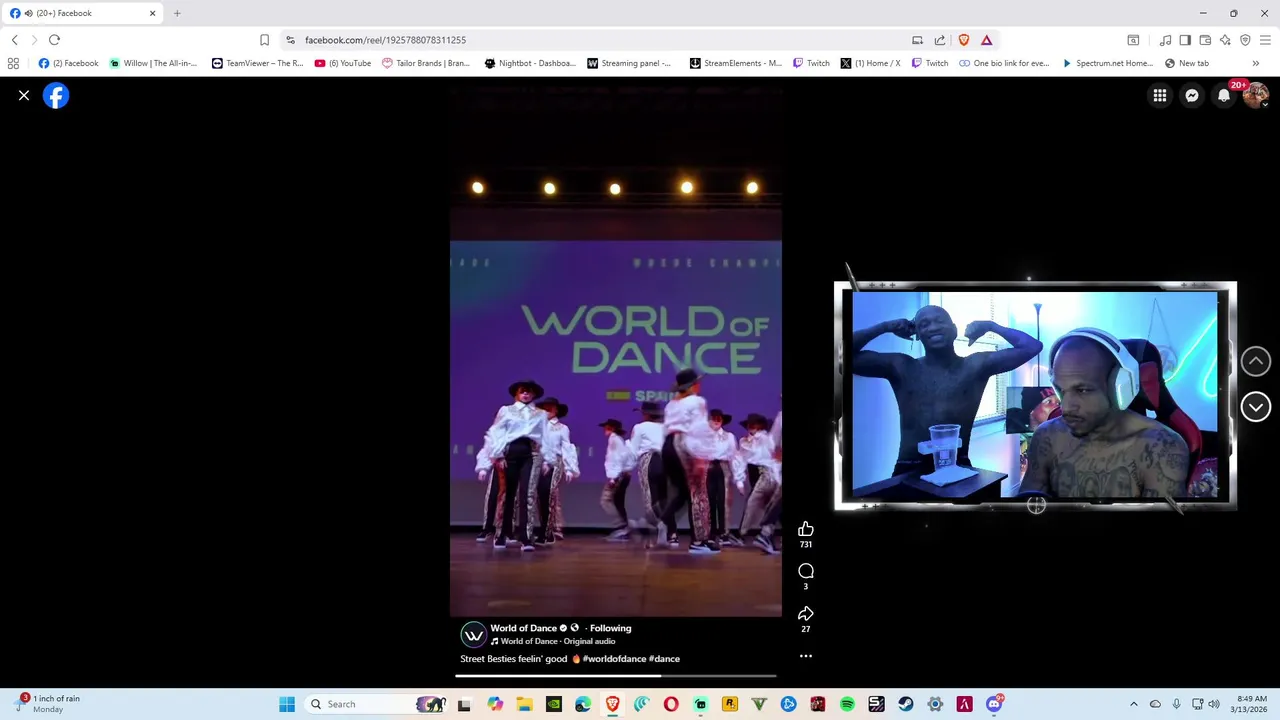Open the Nightbot Dashboard bookmark
Image resolution: width=1280 pixels, height=720 pixels.
(530, 63)
